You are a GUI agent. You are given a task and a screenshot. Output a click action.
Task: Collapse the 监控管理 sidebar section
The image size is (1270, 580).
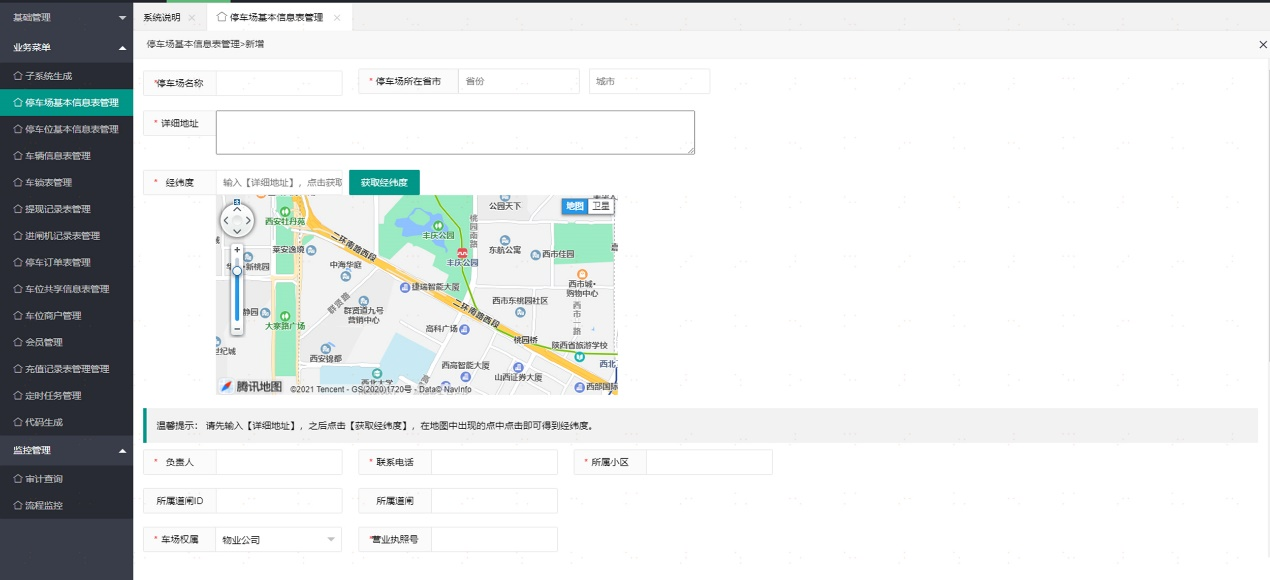pos(66,450)
